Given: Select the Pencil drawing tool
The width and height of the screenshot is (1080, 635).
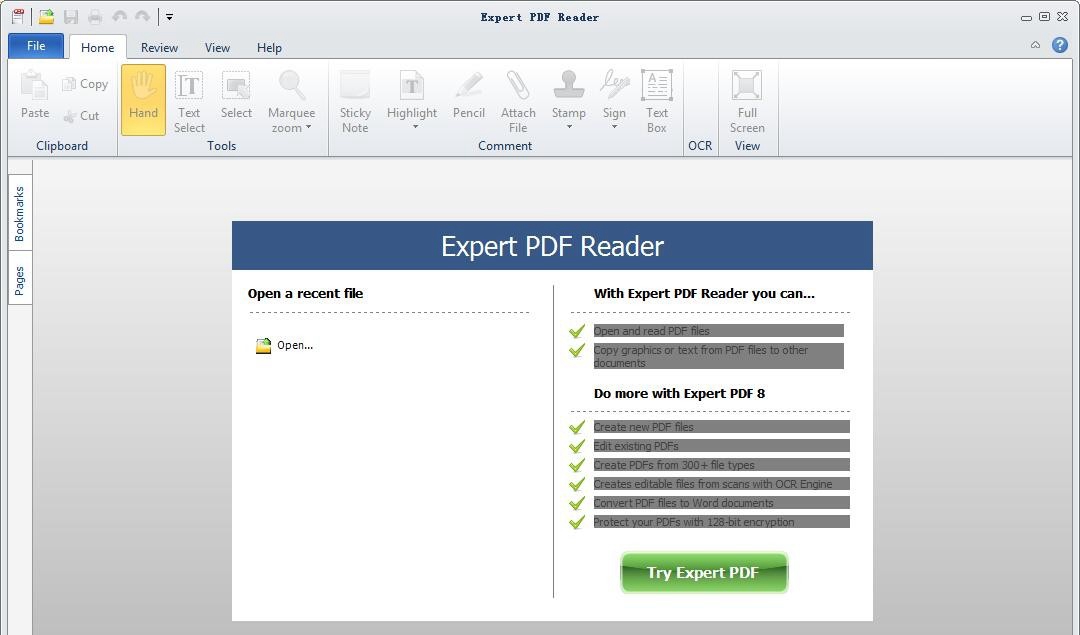Looking at the screenshot, I should tap(469, 95).
